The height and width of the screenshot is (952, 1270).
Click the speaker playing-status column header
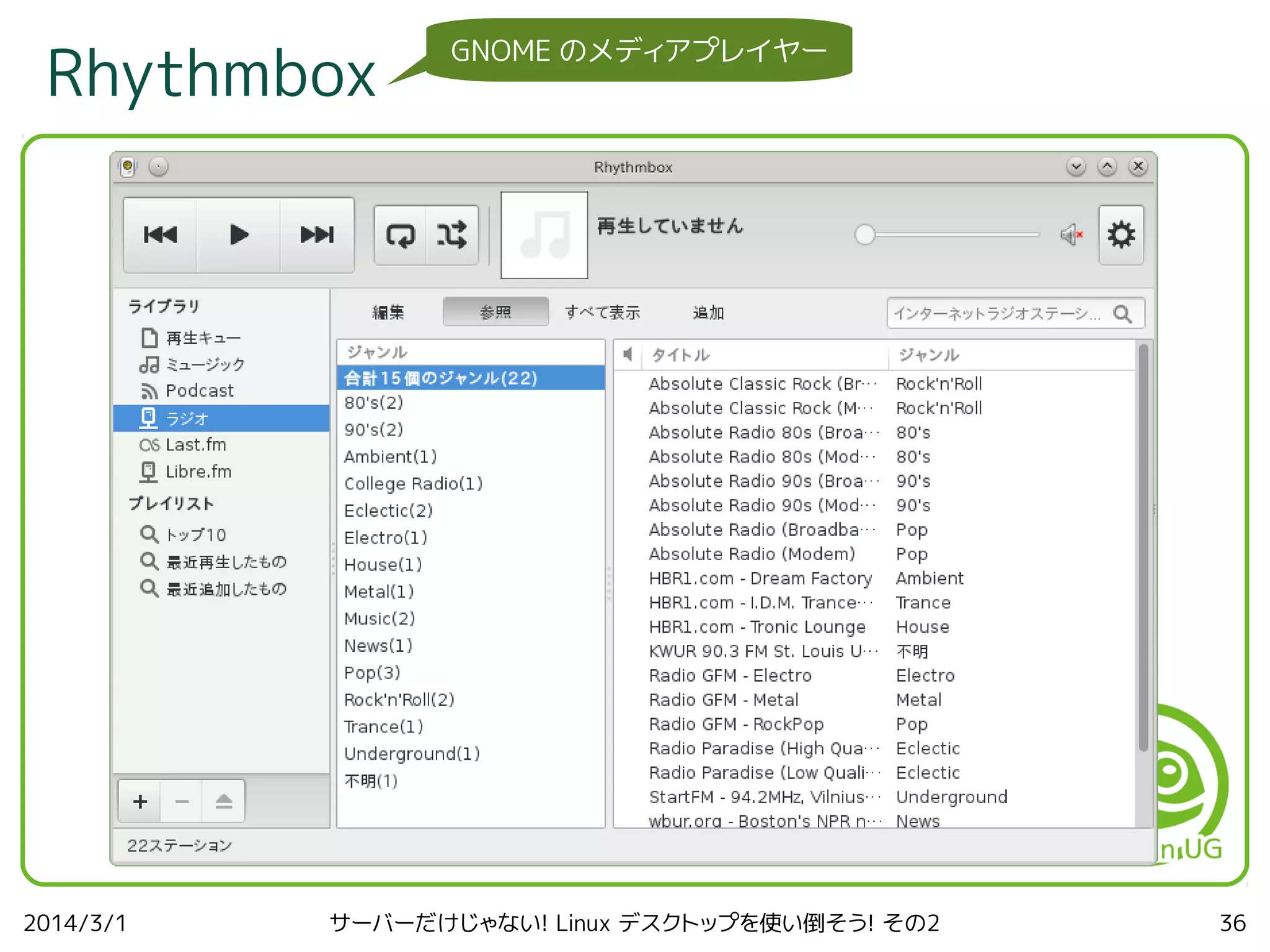[x=628, y=355]
